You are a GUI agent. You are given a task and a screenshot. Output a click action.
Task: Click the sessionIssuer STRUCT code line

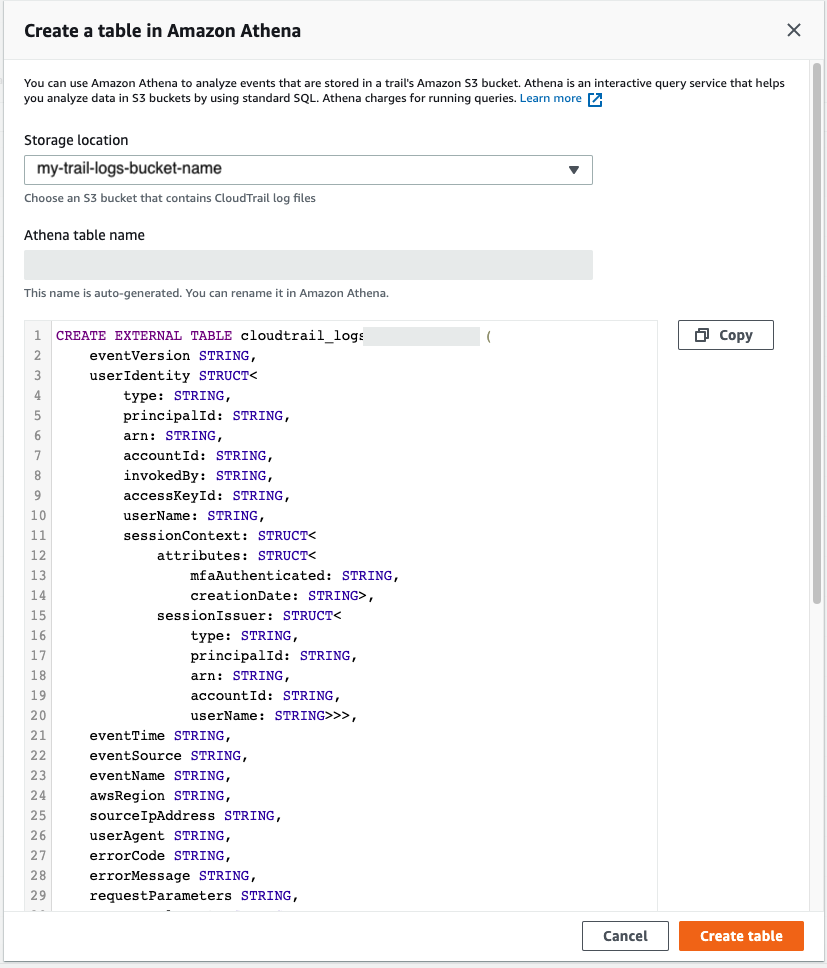(250, 616)
